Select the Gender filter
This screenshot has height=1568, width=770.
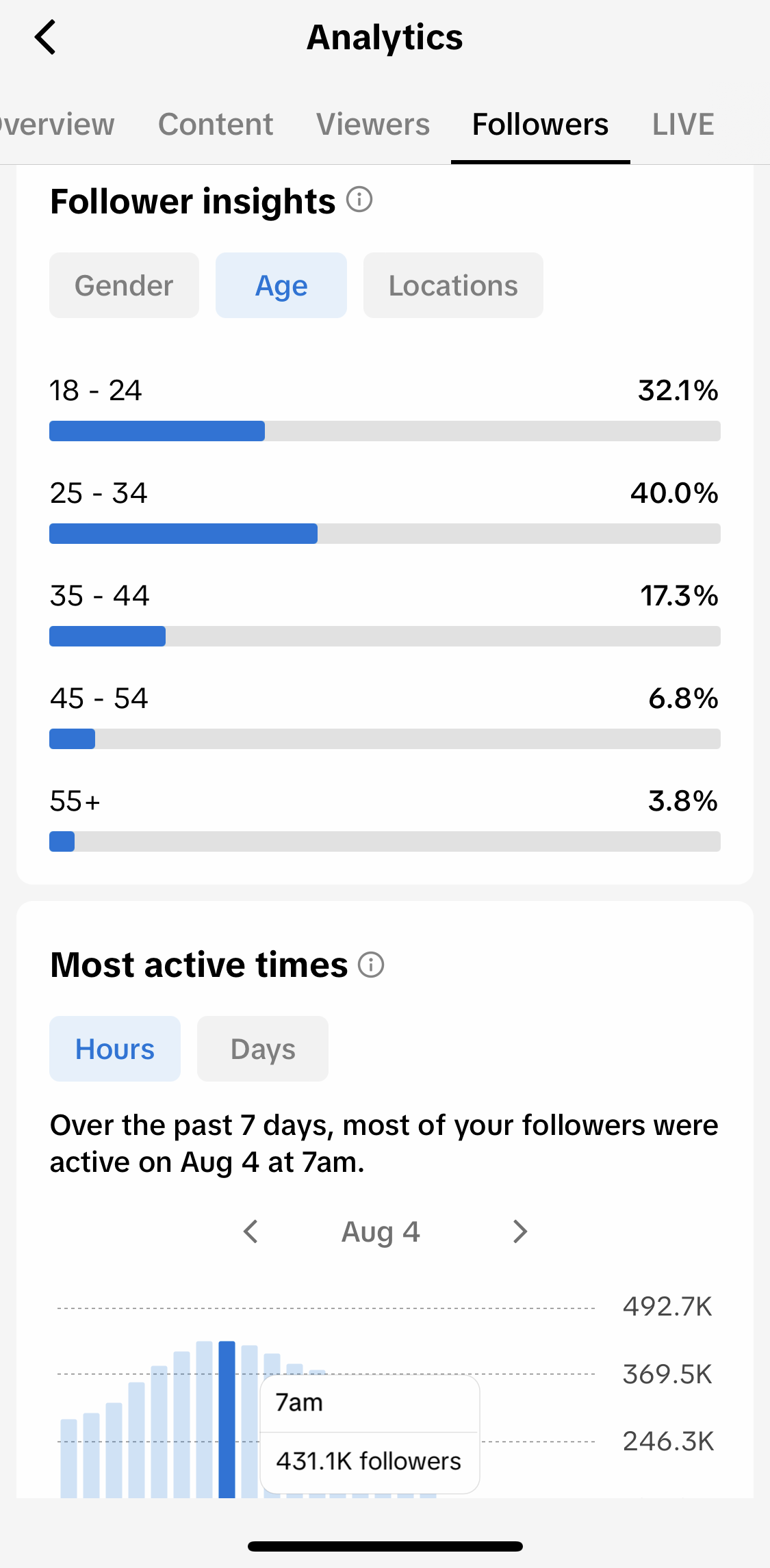(x=124, y=285)
